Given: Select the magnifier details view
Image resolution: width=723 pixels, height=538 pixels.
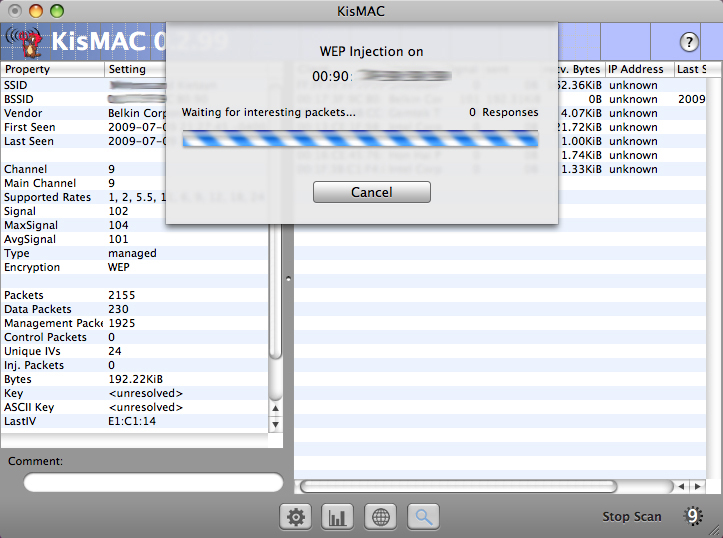Looking at the screenshot, I should point(423,517).
